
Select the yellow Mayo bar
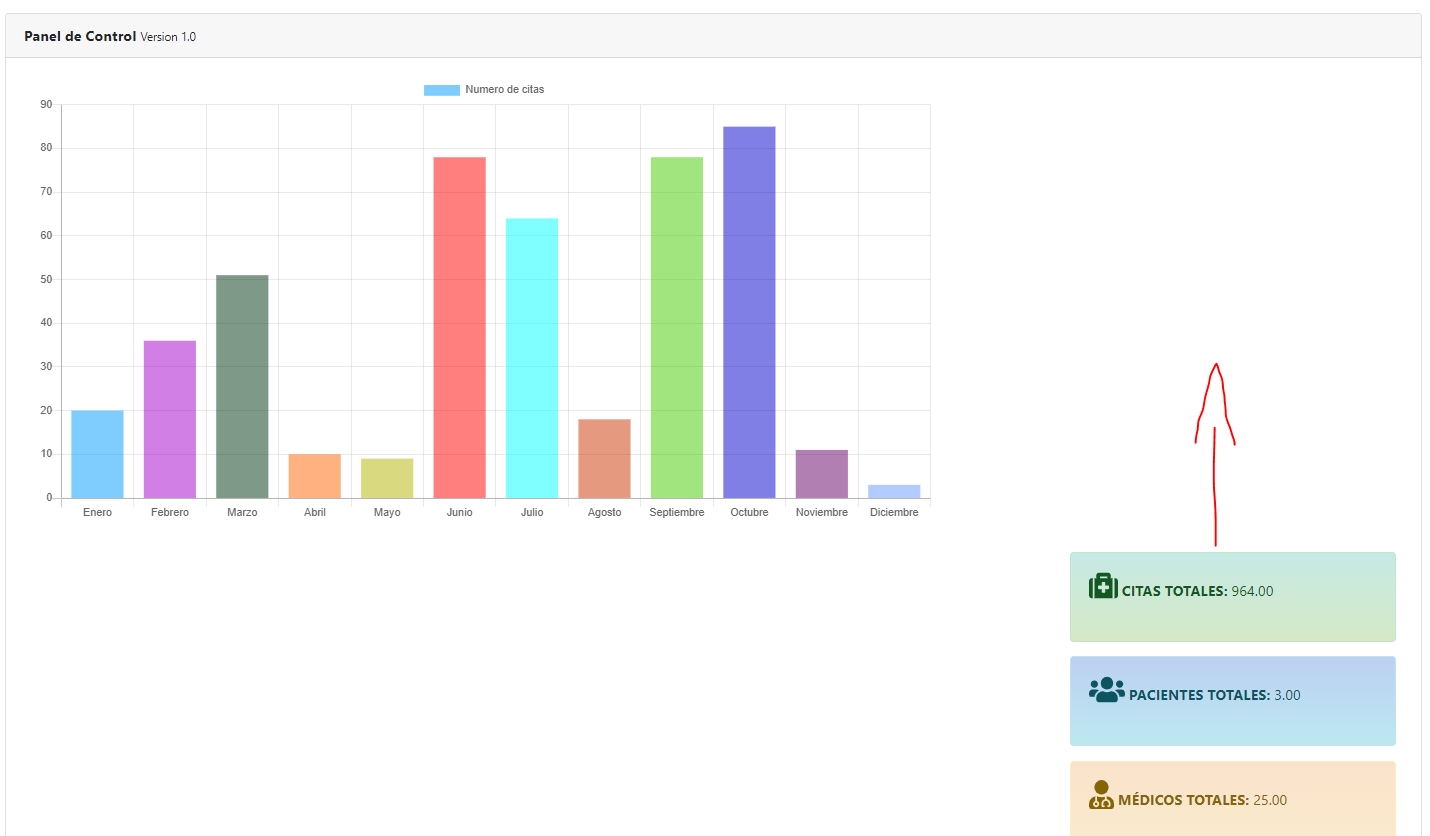pyautogui.click(x=387, y=479)
